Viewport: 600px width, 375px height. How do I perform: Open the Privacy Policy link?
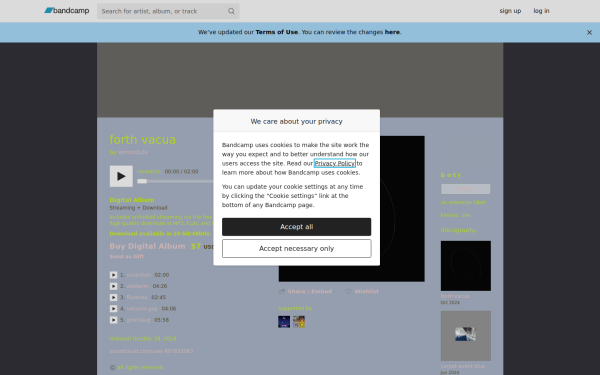point(335,163)
